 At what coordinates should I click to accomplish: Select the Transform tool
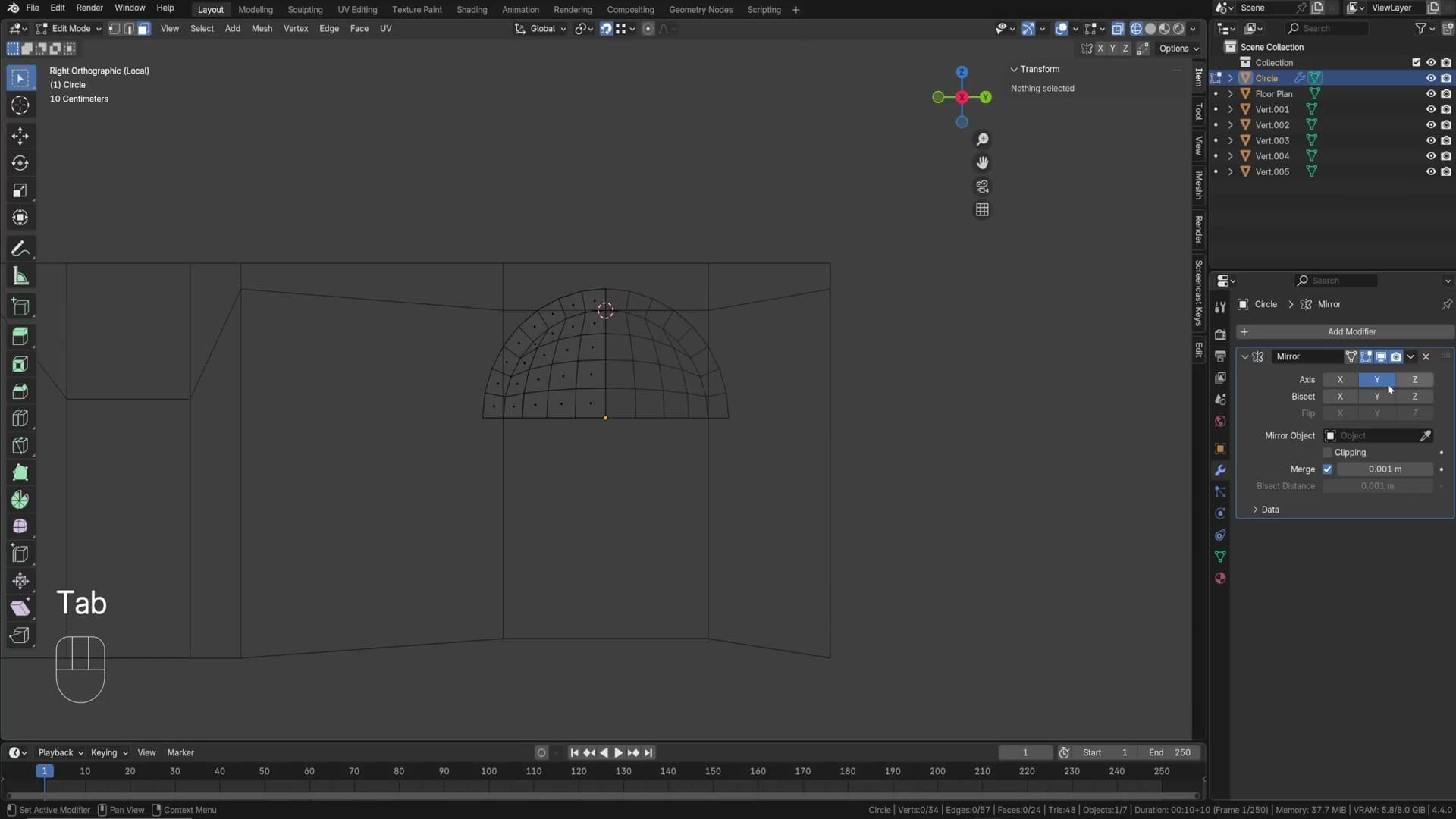(x=20, y=218)
